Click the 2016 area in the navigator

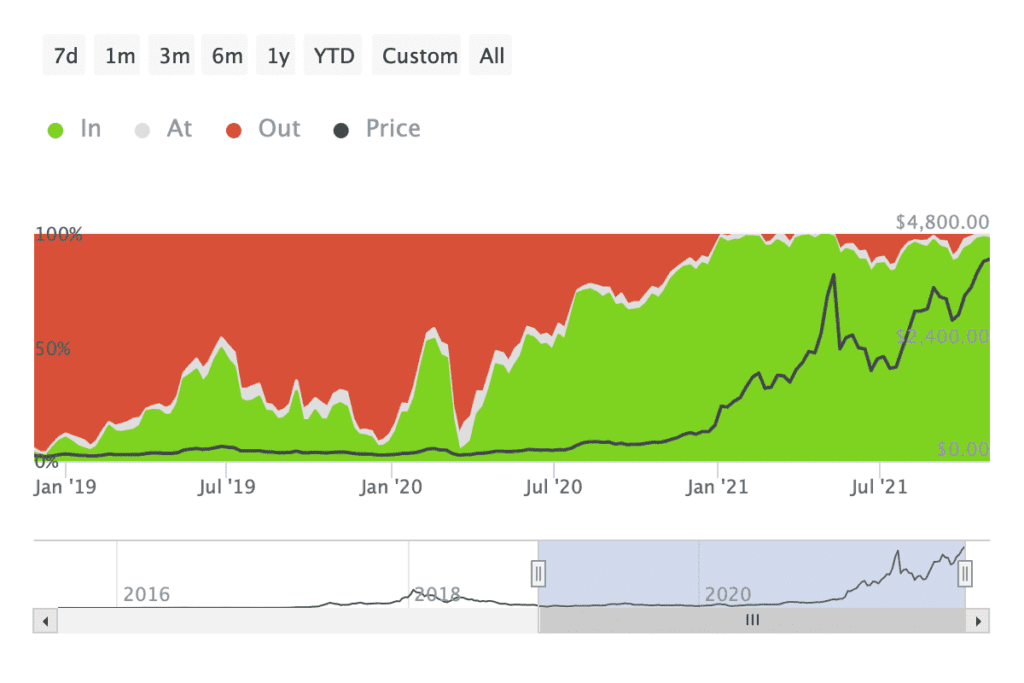pos(146,594)
